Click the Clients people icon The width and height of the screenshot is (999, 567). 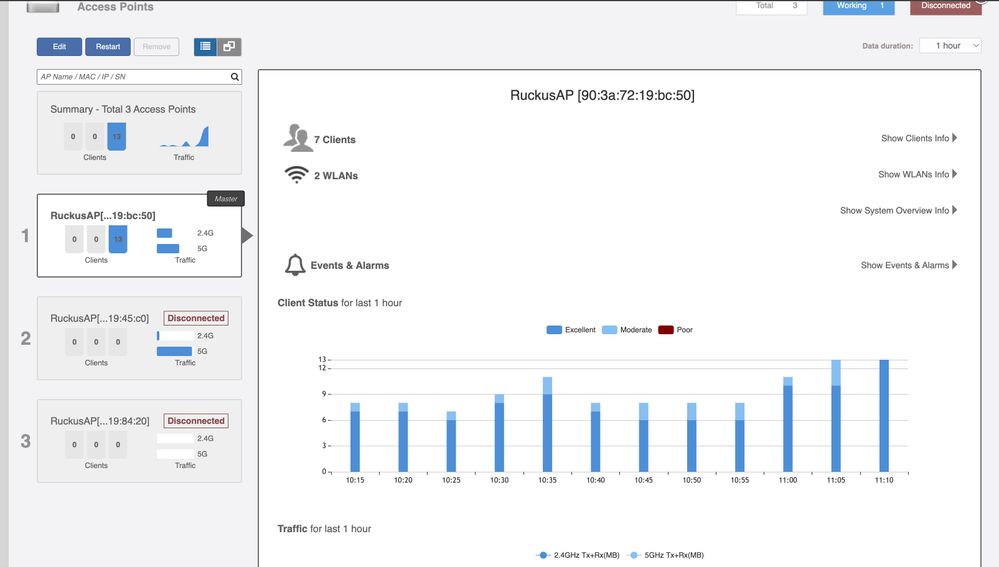[298, 138]
